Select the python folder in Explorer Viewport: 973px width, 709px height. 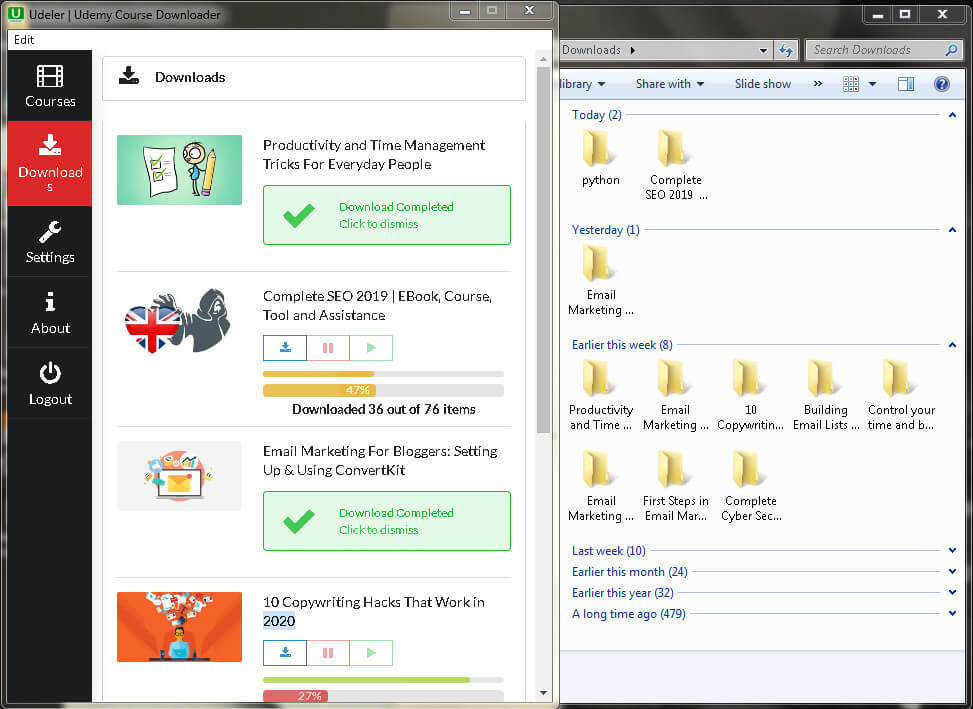tap(600, 157)
